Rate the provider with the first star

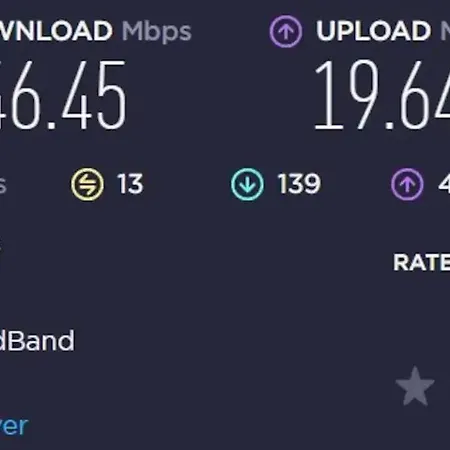pos(415,387)
